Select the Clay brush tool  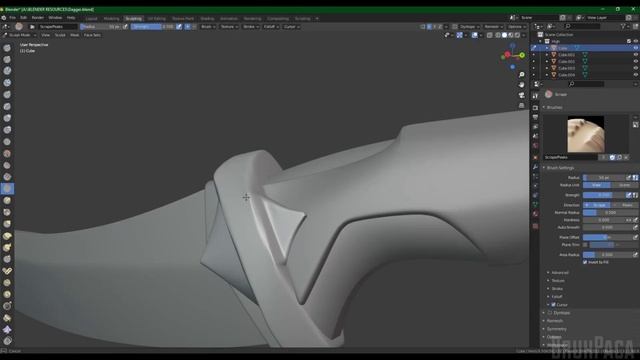tap(7, 71)
